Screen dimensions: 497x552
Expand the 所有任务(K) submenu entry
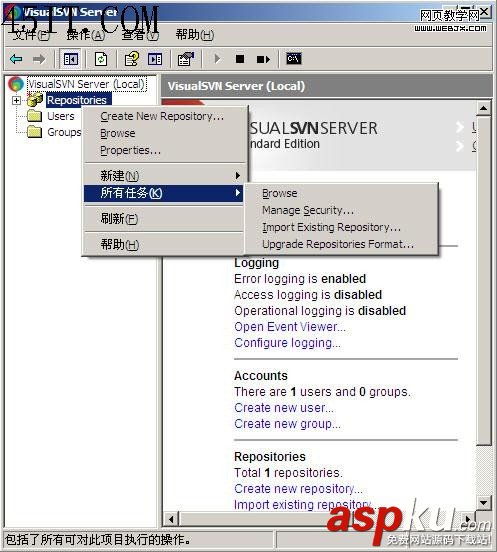pyautogui.click(x=163, y=193)
